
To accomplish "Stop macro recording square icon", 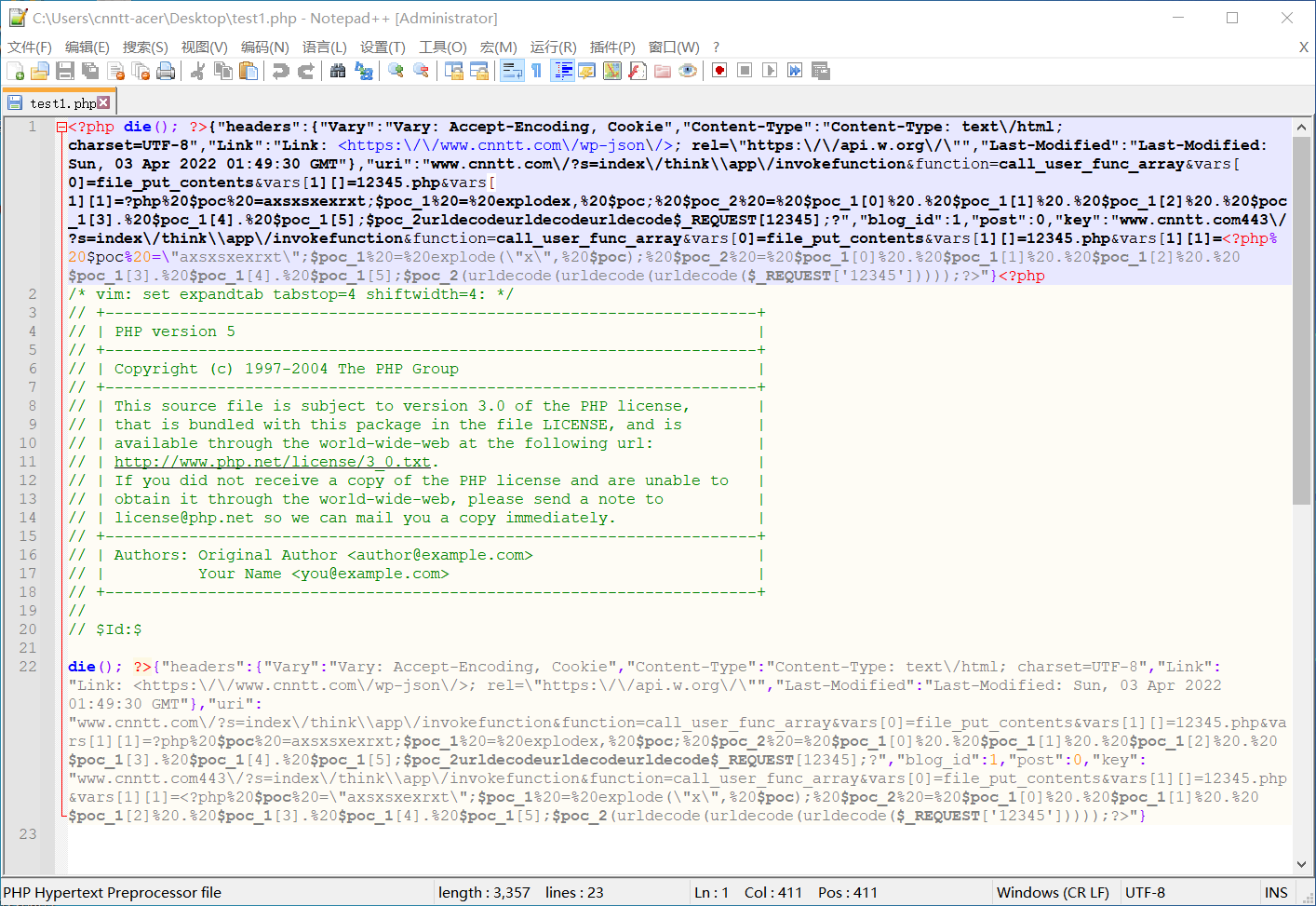I will coord(745,71).
